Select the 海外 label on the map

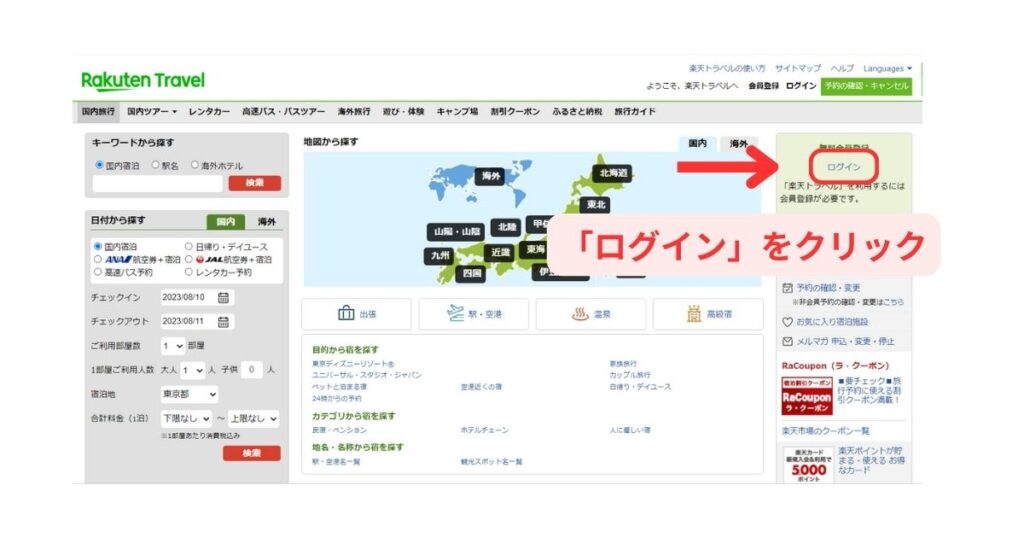[x=490, y=176]
